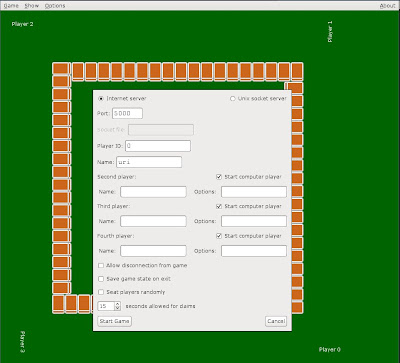Click the Player 3 label
The width and height of the screenshot is (400, 363).
23,342
